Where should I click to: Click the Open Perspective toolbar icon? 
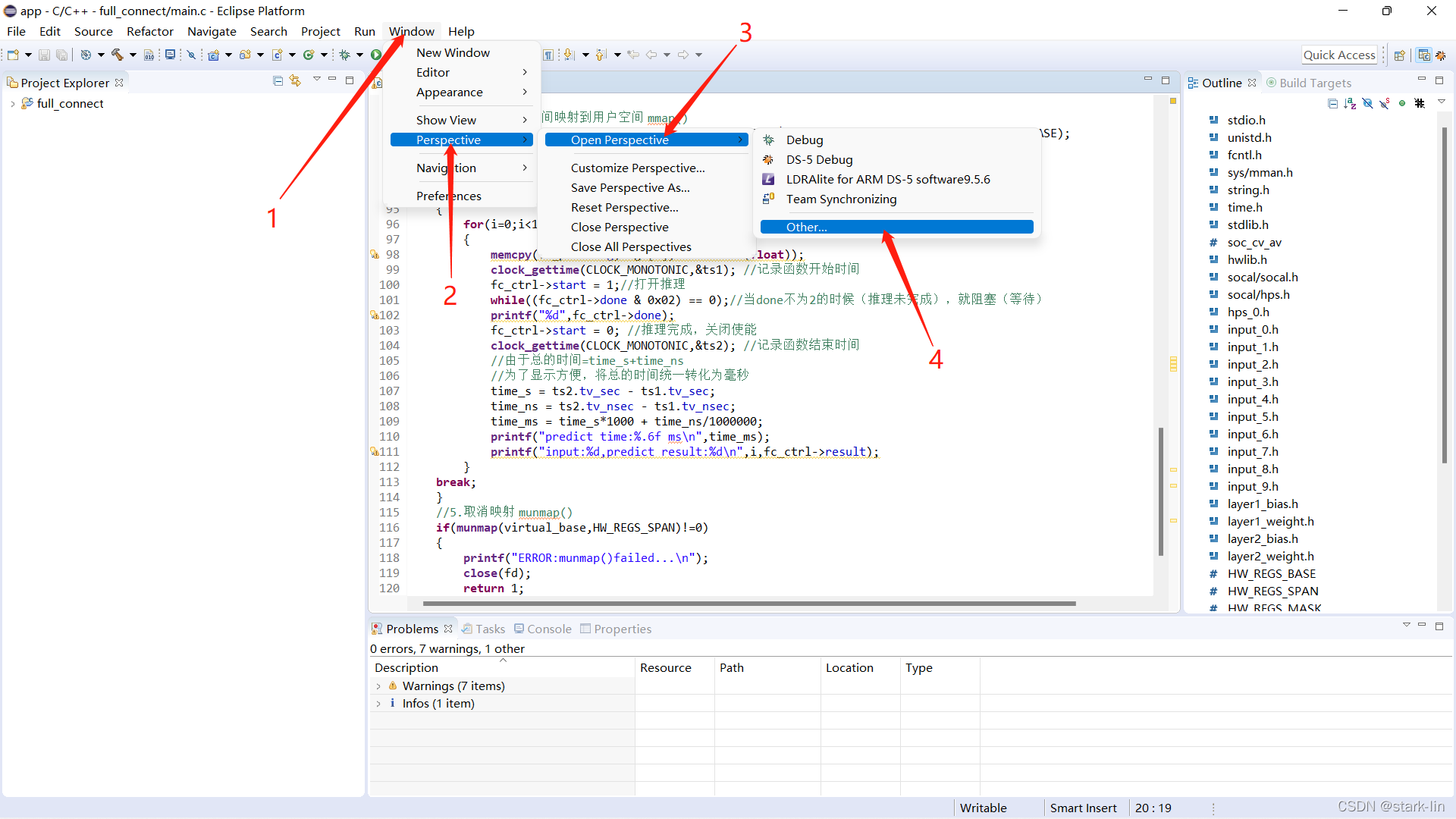pos(1400,55)
